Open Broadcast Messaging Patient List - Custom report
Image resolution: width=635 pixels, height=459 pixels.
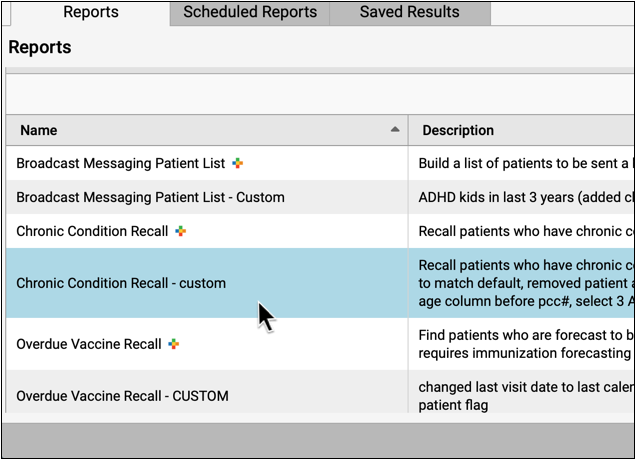150,197
